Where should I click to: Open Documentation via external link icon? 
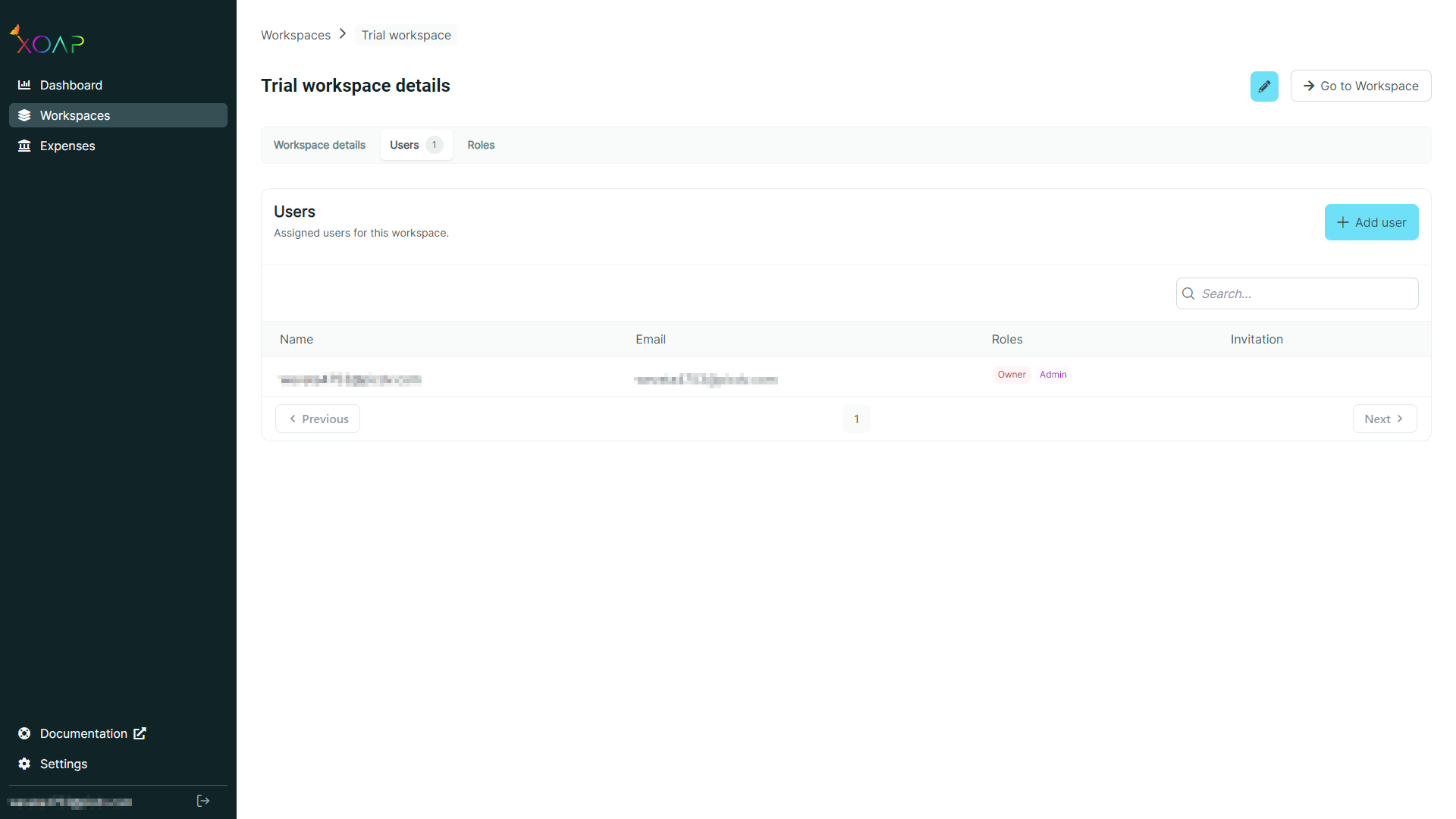pos(140,733)
